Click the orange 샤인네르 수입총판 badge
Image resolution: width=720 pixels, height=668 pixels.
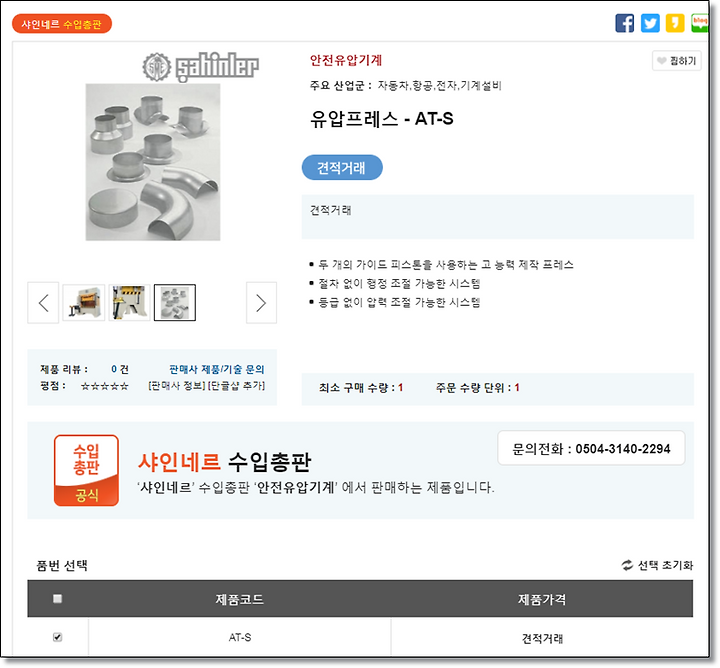[x=62, y=24]
